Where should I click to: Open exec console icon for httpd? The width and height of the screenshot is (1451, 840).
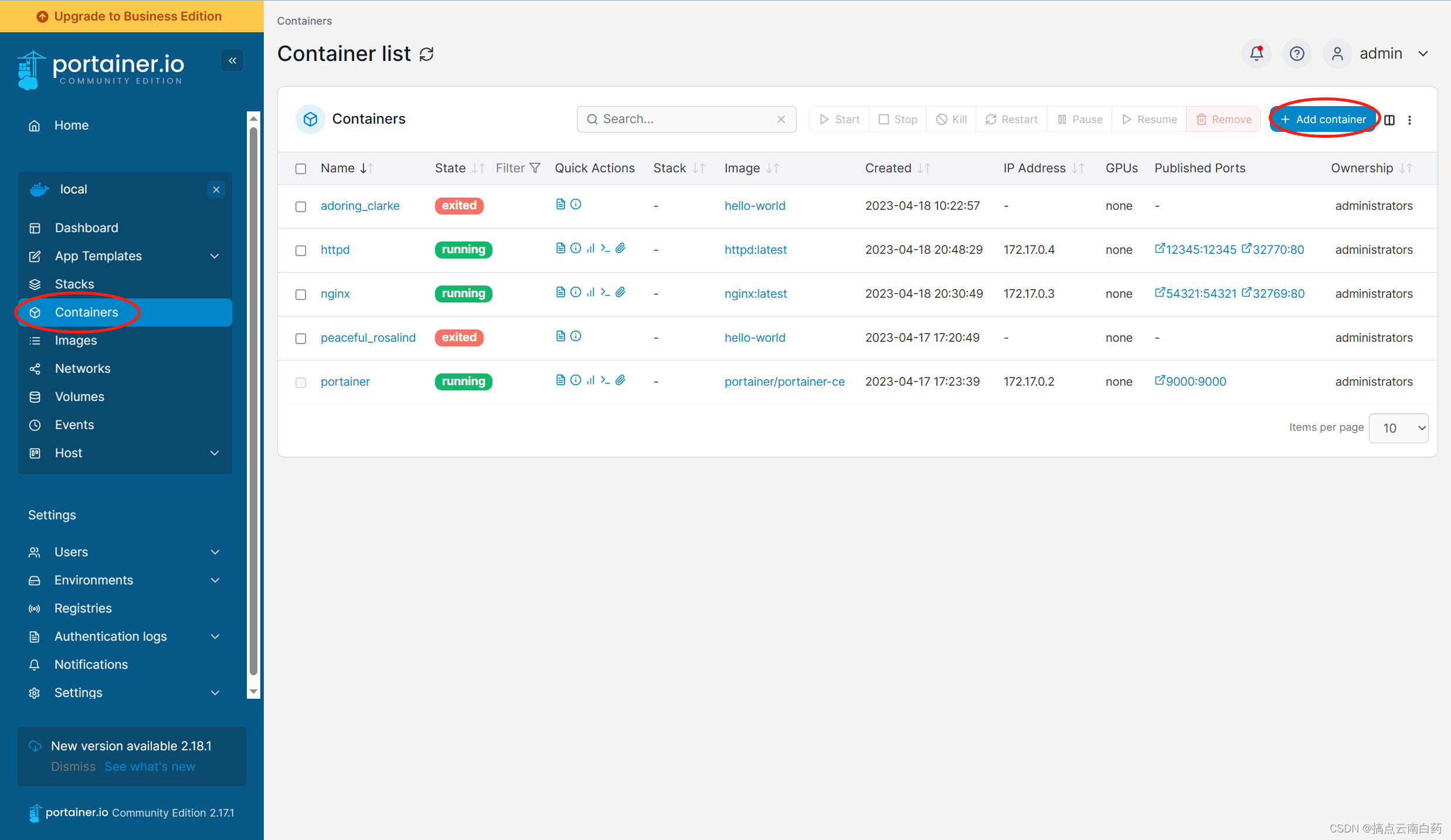tap(605, 249)
